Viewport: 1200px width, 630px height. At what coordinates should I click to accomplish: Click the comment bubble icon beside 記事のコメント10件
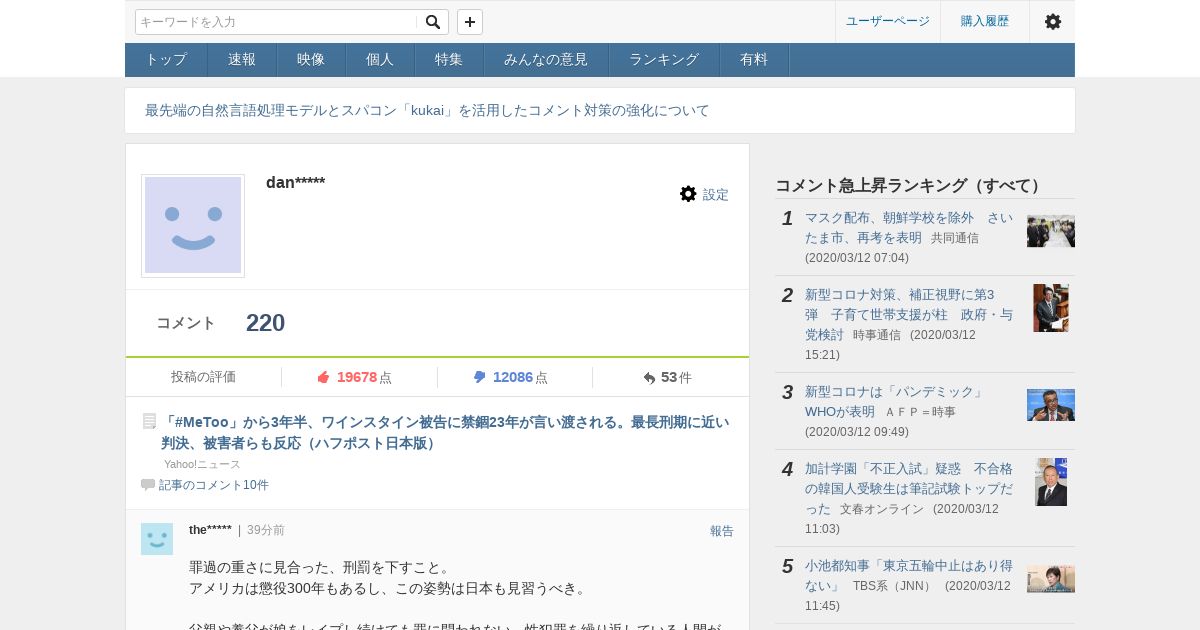point(148,485)
